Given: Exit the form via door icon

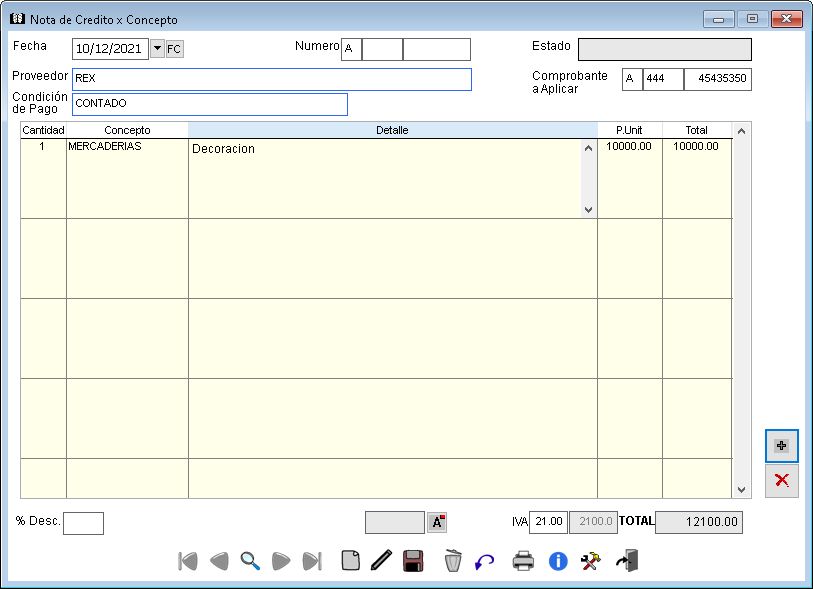Looking at the screenshot, I should point(627,561).
